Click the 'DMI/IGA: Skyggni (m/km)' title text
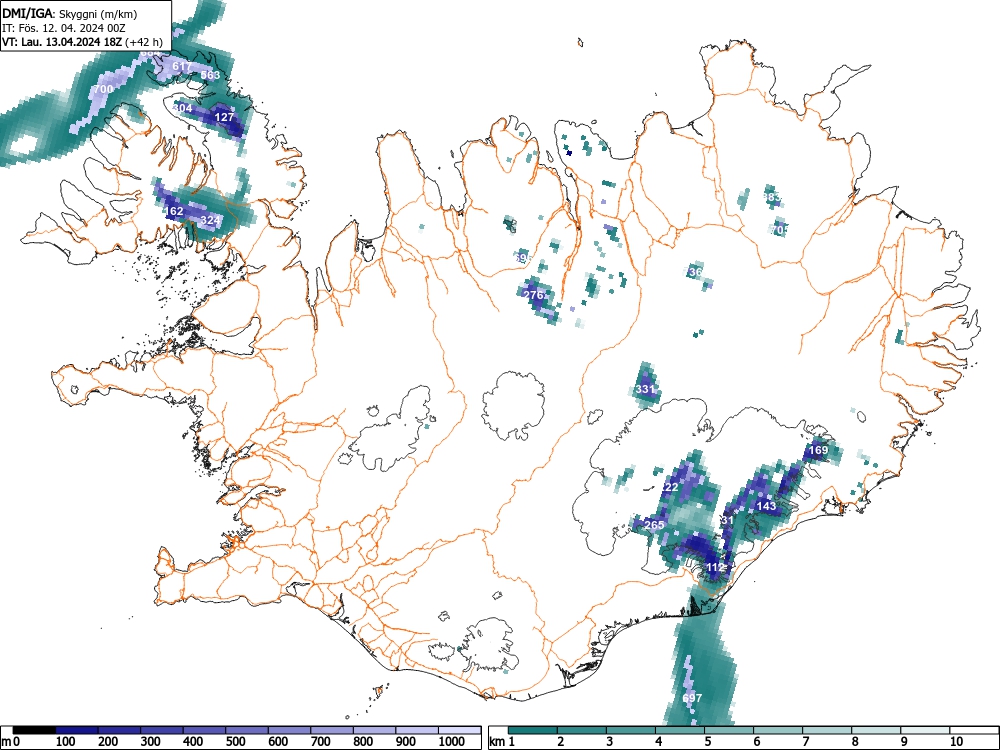 click(70, 13)
